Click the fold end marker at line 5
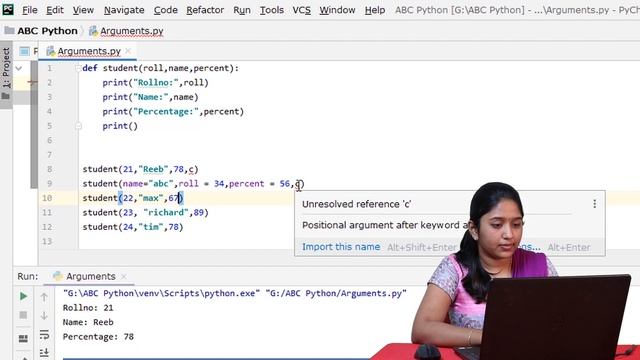This screenshot has height=360, width=640. tap(78, 126)
